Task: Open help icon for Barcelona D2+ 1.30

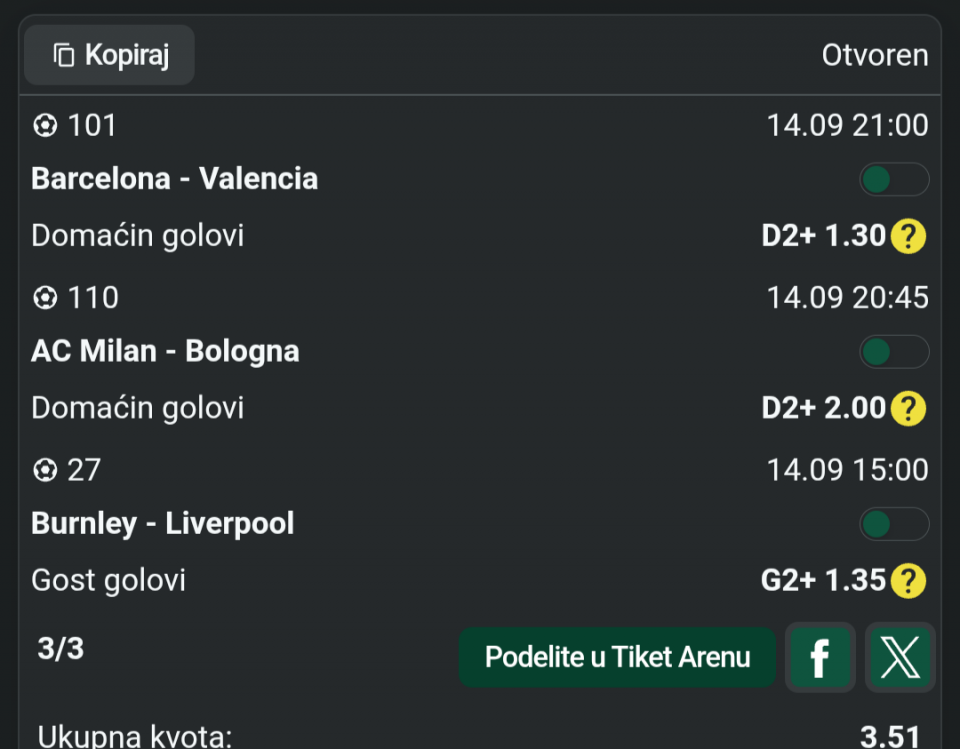Action: click(908, 236)
